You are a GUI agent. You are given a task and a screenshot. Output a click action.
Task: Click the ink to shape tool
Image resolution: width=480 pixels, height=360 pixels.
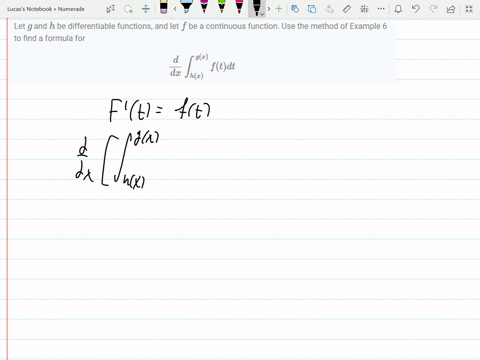click(x=295, y=9)
